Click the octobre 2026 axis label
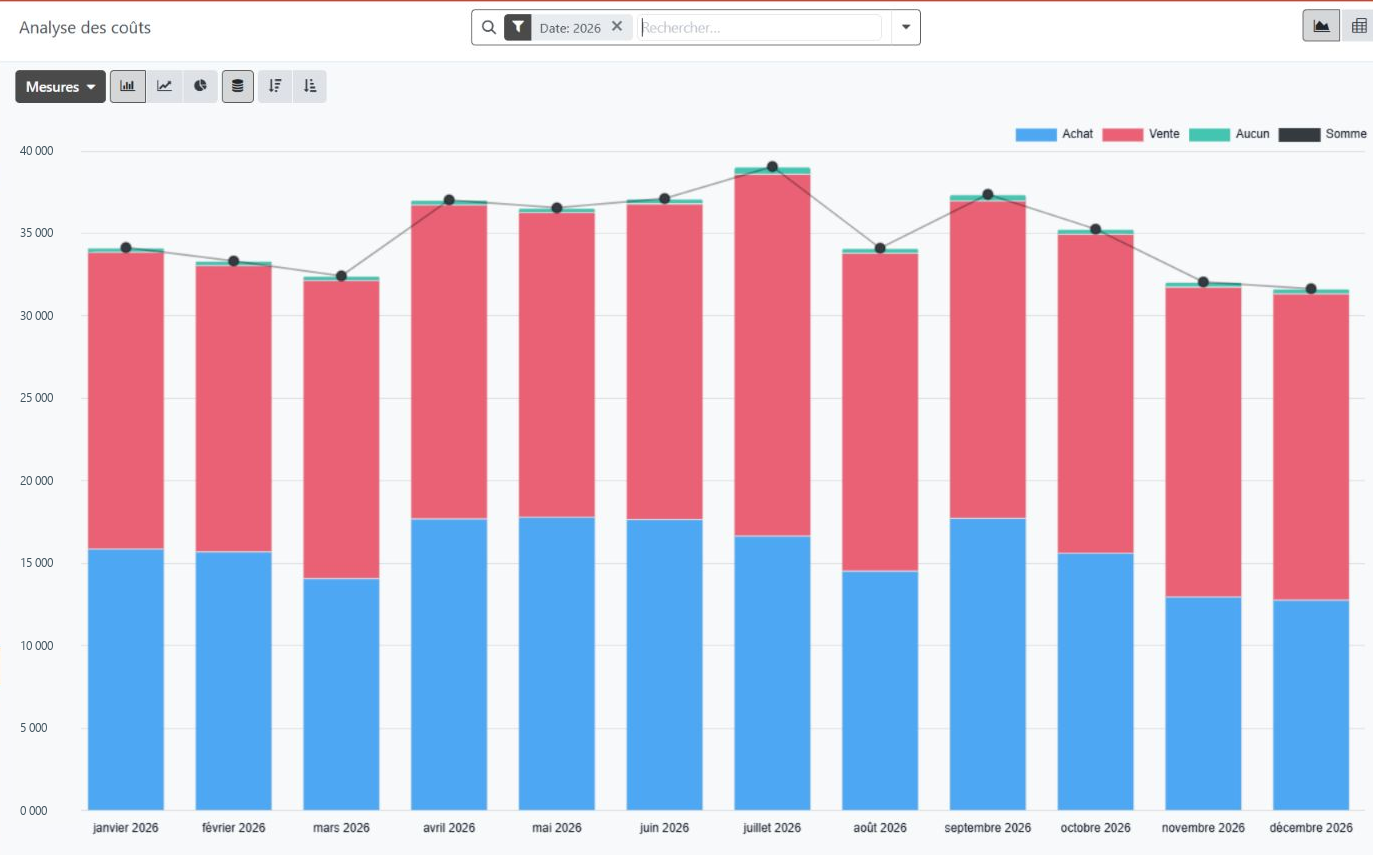This screenshot has height=855, width=1373. [x=1096, y=828]
